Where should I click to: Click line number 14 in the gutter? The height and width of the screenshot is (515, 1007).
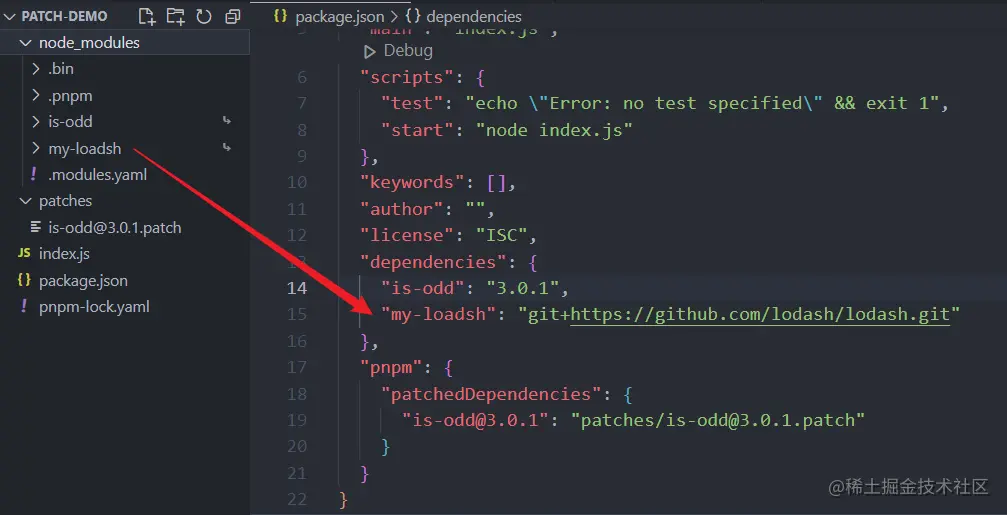(297, 288)
